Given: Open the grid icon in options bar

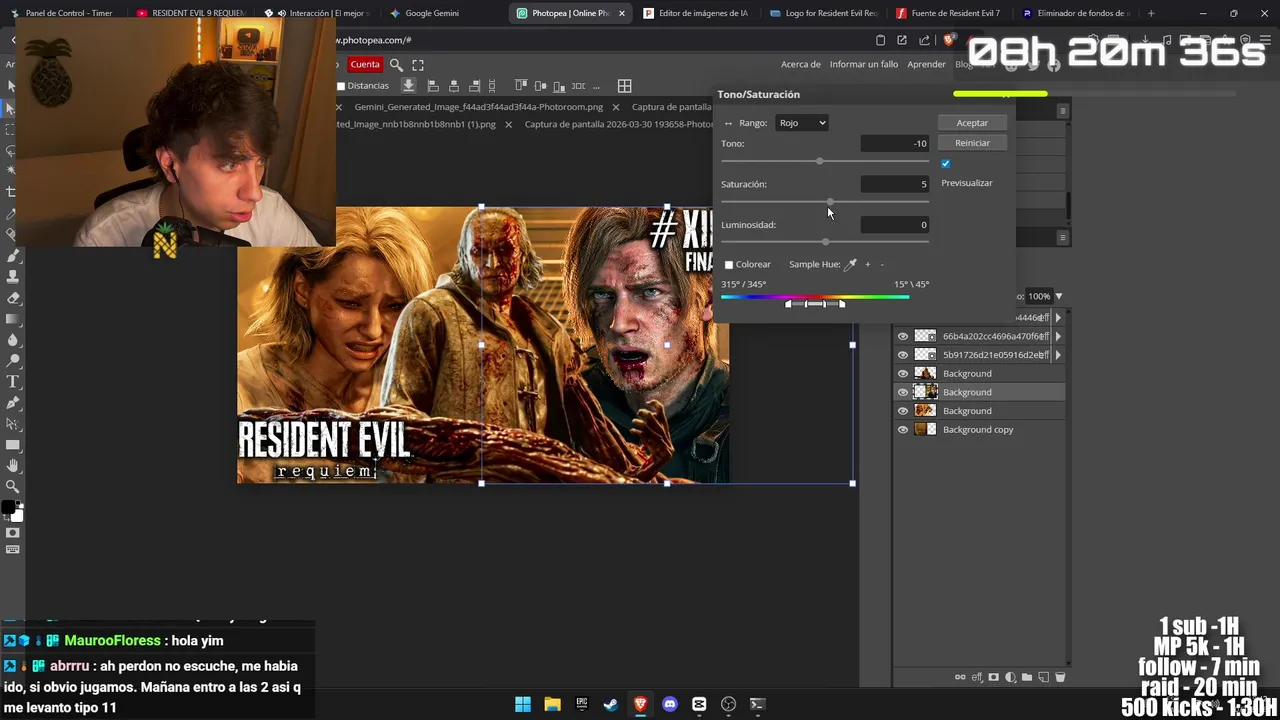Looking at the screenshot, I should (x=624, y=86).
